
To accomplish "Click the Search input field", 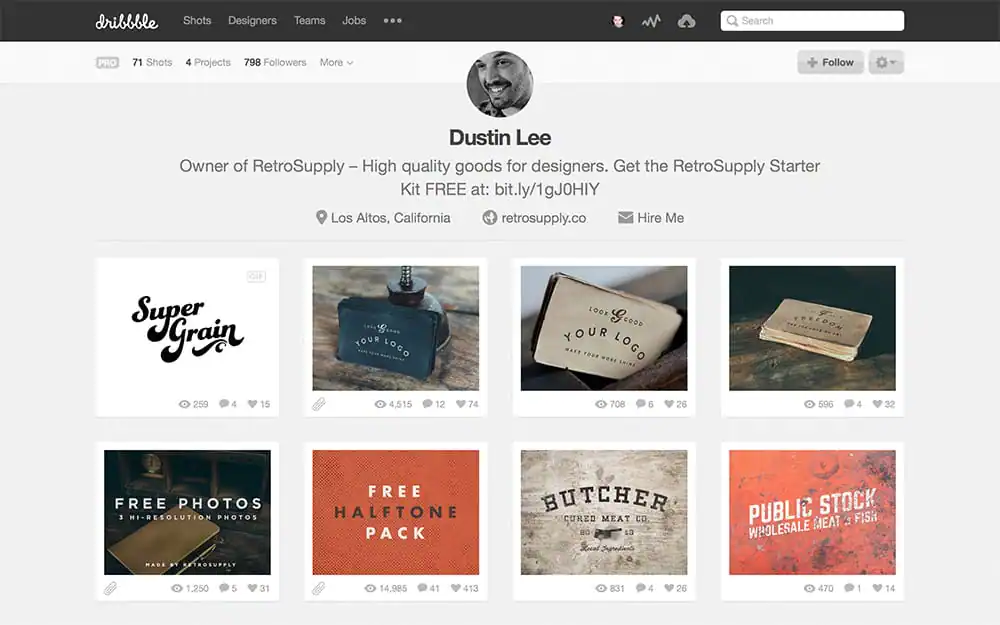I will (x=812, y=20).
